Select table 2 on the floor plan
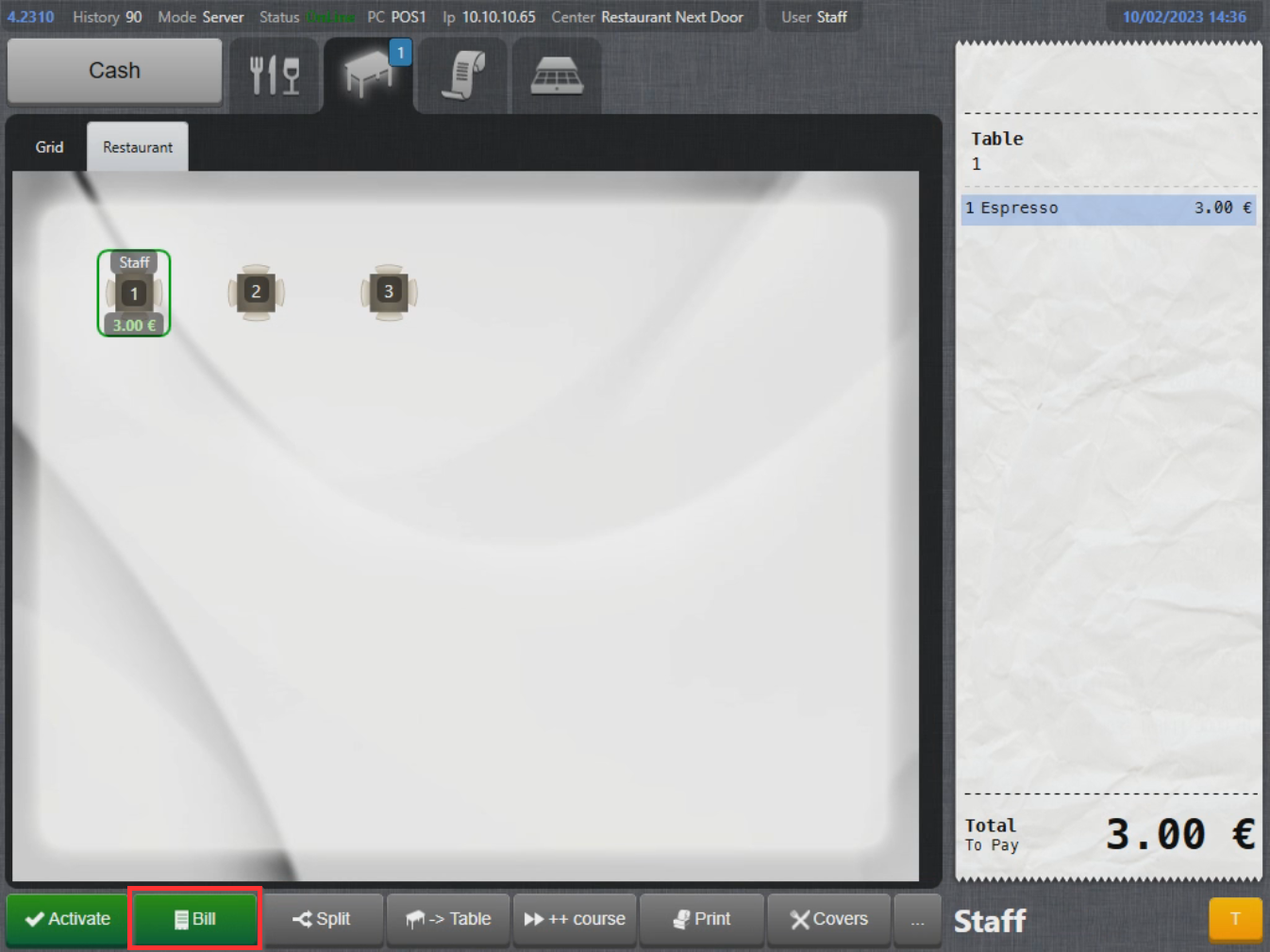1270x952 pixels. 256,292
